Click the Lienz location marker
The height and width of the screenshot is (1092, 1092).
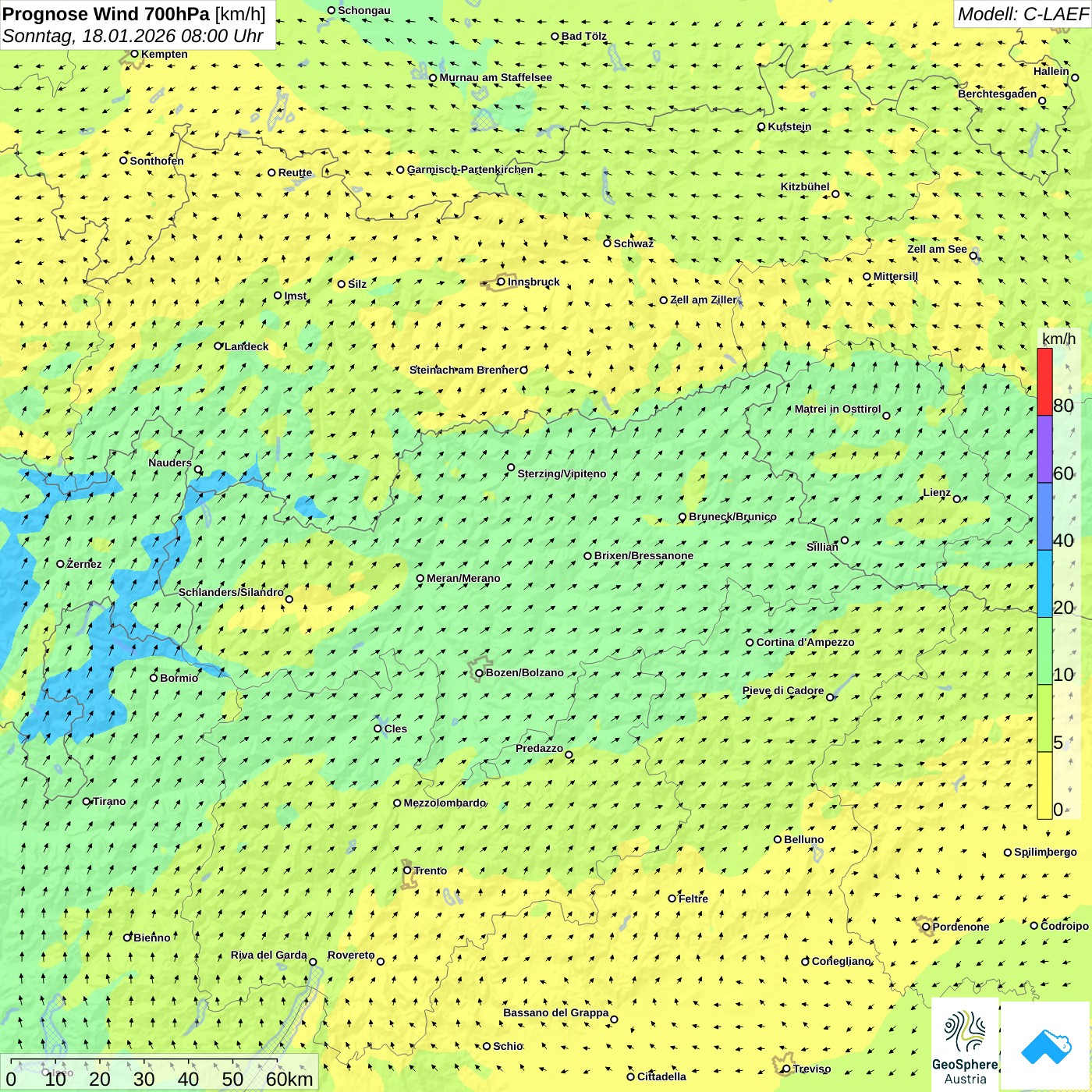(957, 498)
